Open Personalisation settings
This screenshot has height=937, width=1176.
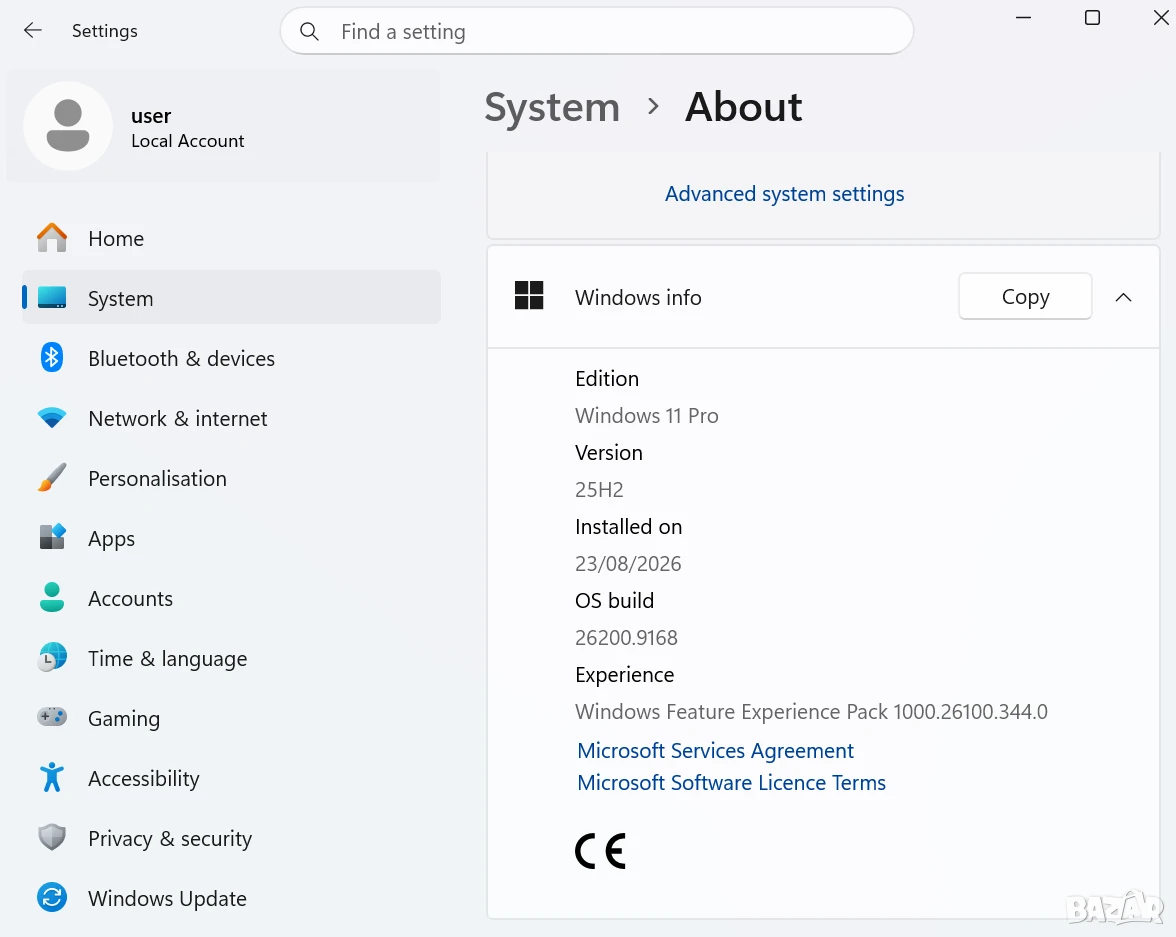[x=158, y=479]
